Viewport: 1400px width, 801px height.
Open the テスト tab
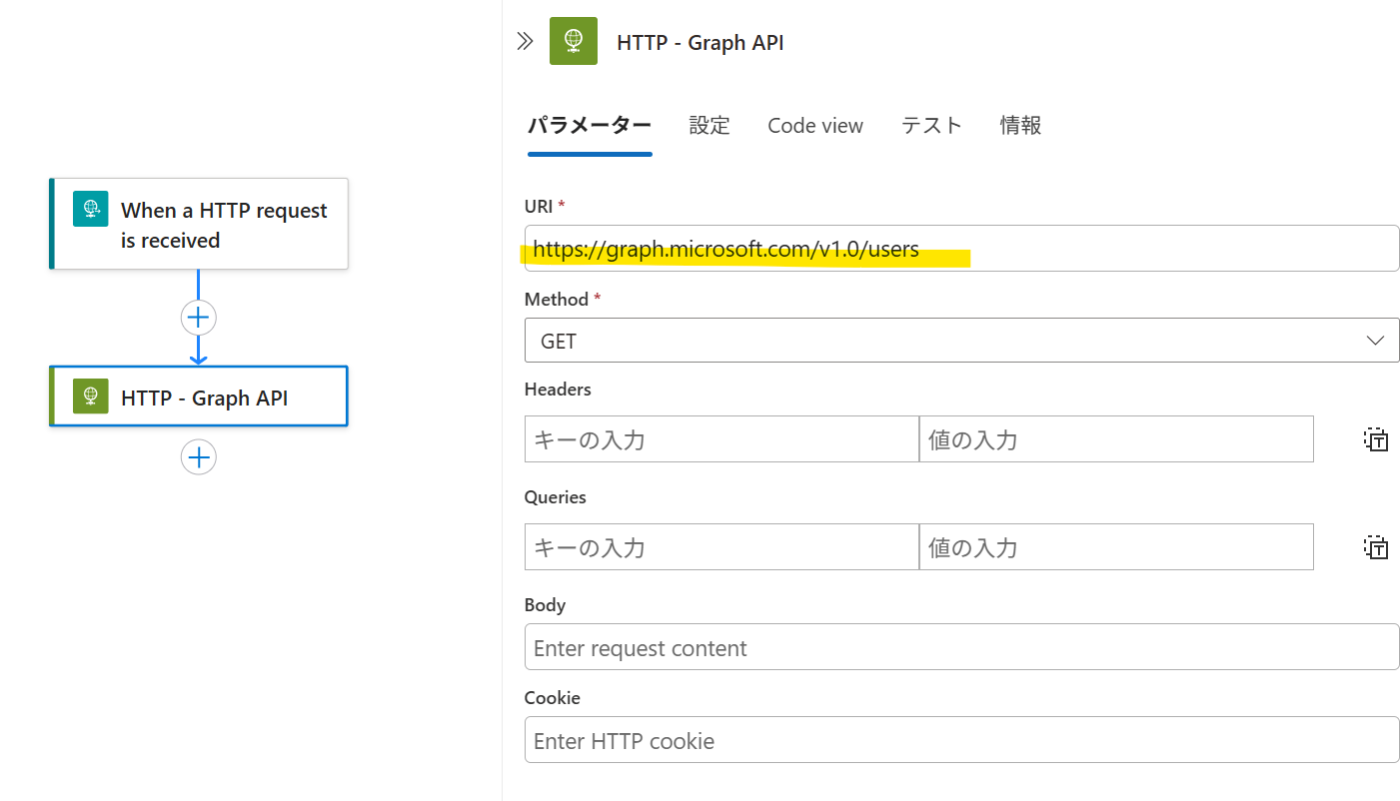(x=931, y=125)
